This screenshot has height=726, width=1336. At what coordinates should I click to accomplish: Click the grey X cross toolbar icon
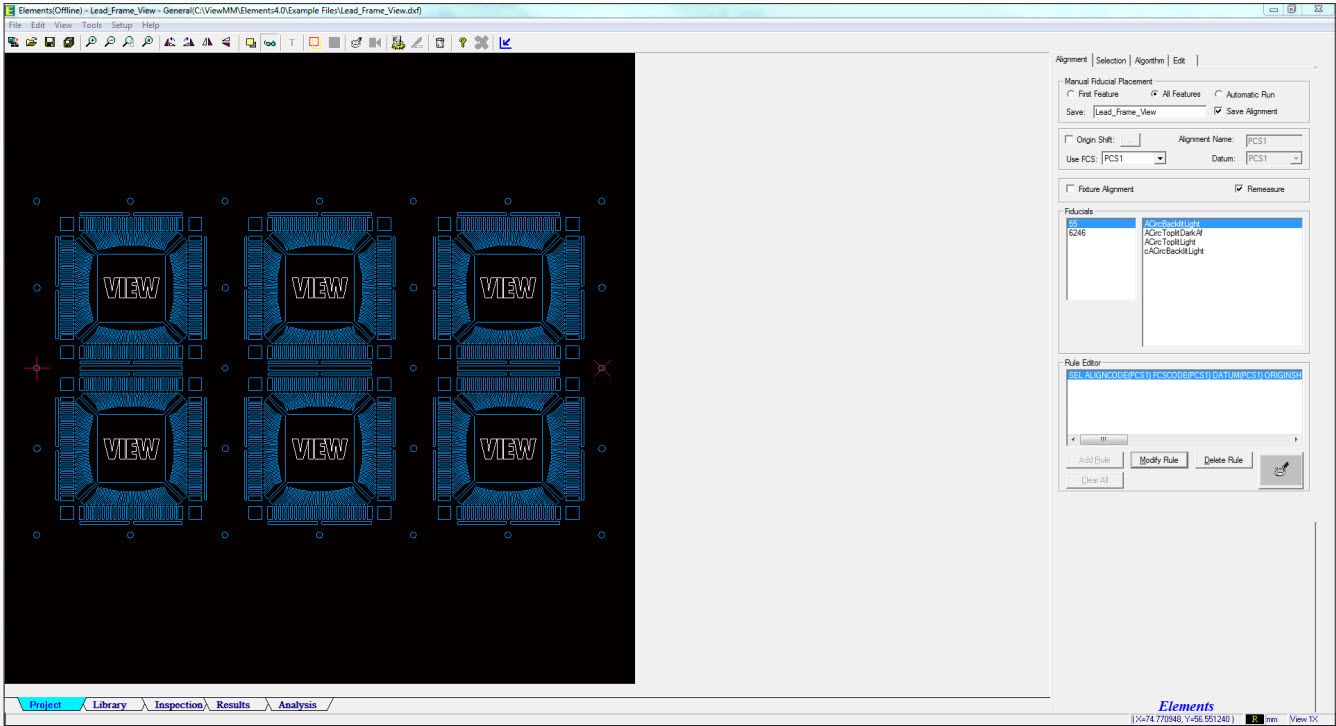[481, 42]
